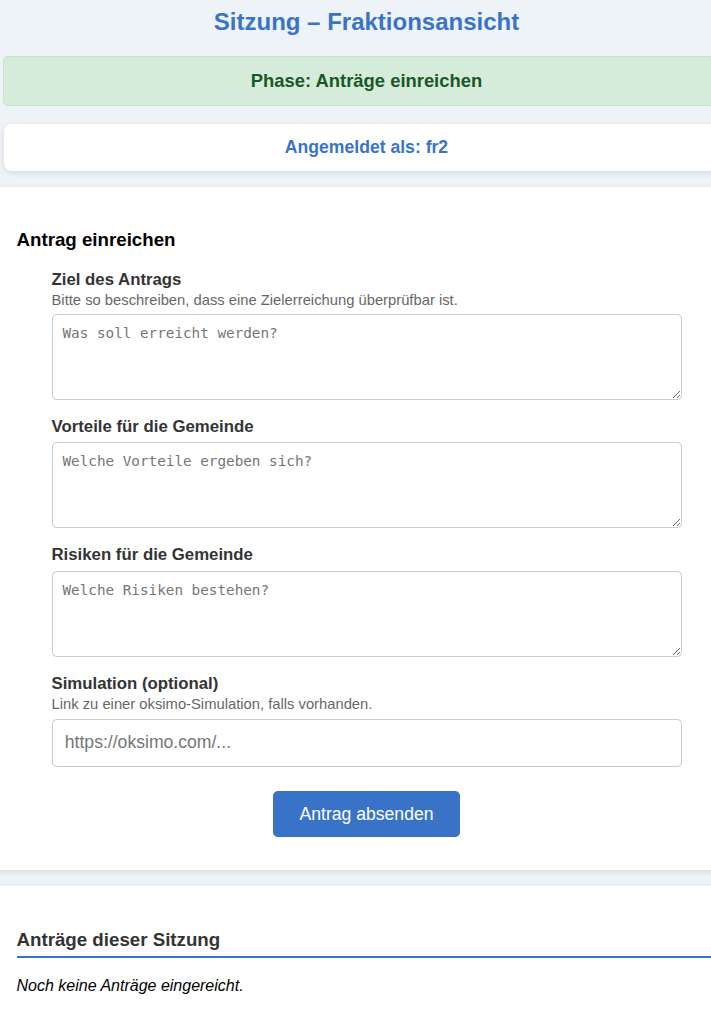Click resize handle of the Risiken text area

coord(676,651)
